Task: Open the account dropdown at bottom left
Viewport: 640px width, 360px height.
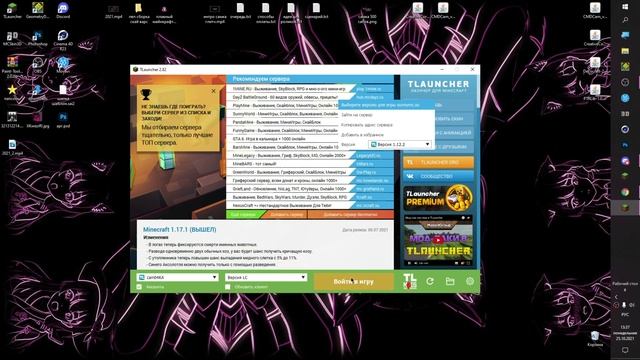Action: point(178,277)
